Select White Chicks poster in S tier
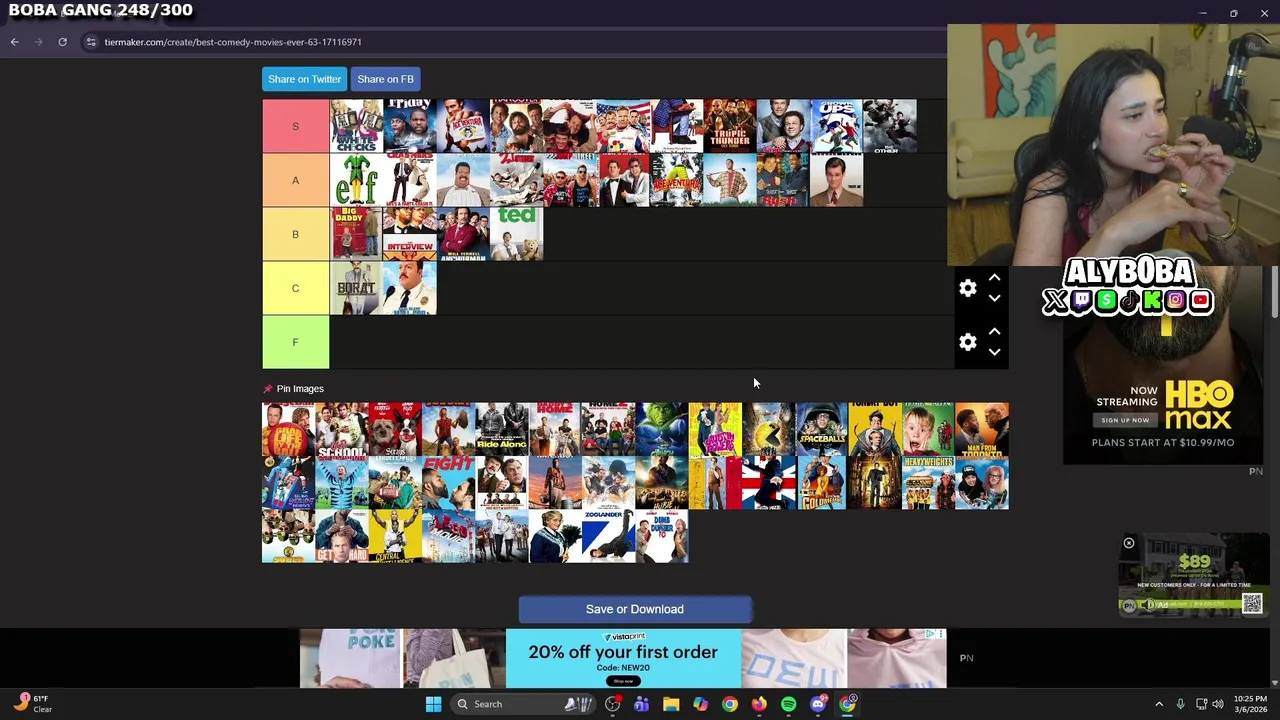 356,126
